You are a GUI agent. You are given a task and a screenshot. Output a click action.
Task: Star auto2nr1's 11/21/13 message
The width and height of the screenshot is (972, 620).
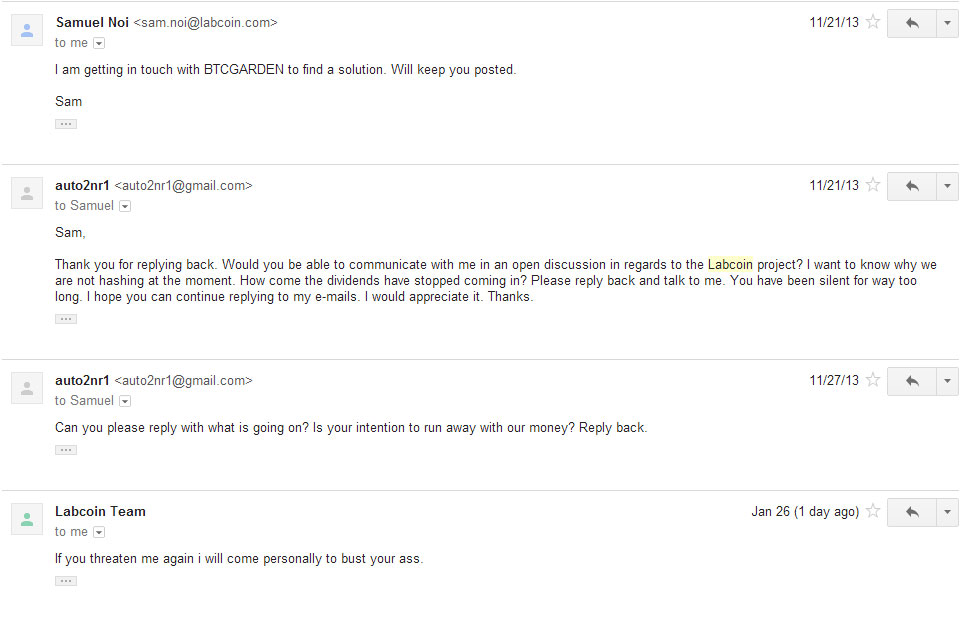(x=873, y=185)
